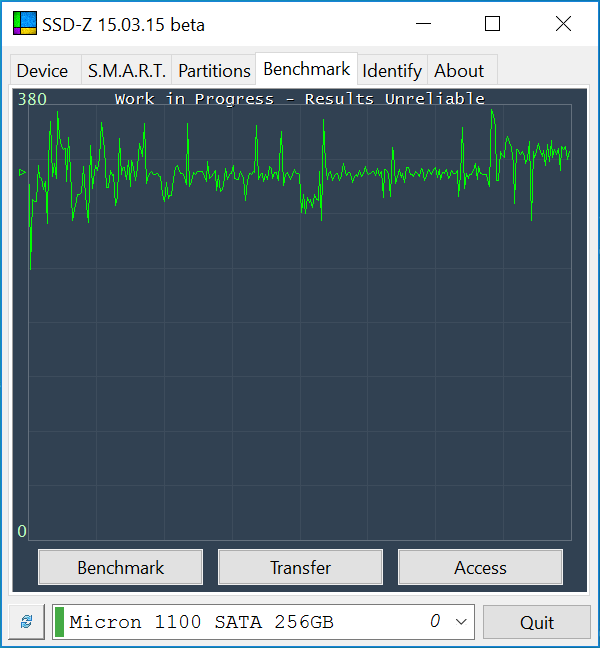The height and width of the screenshot is (648, 600).
Task: Click the Transfer button
Action: tap(300, 567)
